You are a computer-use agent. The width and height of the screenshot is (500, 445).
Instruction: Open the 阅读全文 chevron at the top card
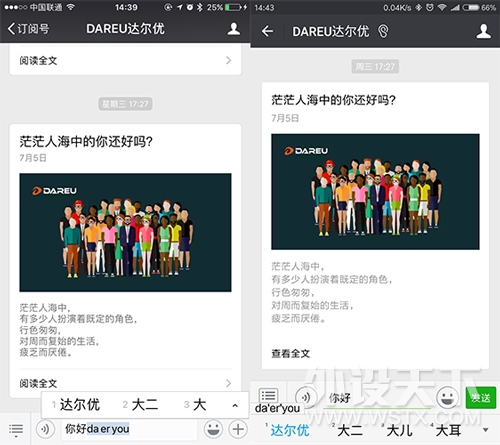pos(228,60)
